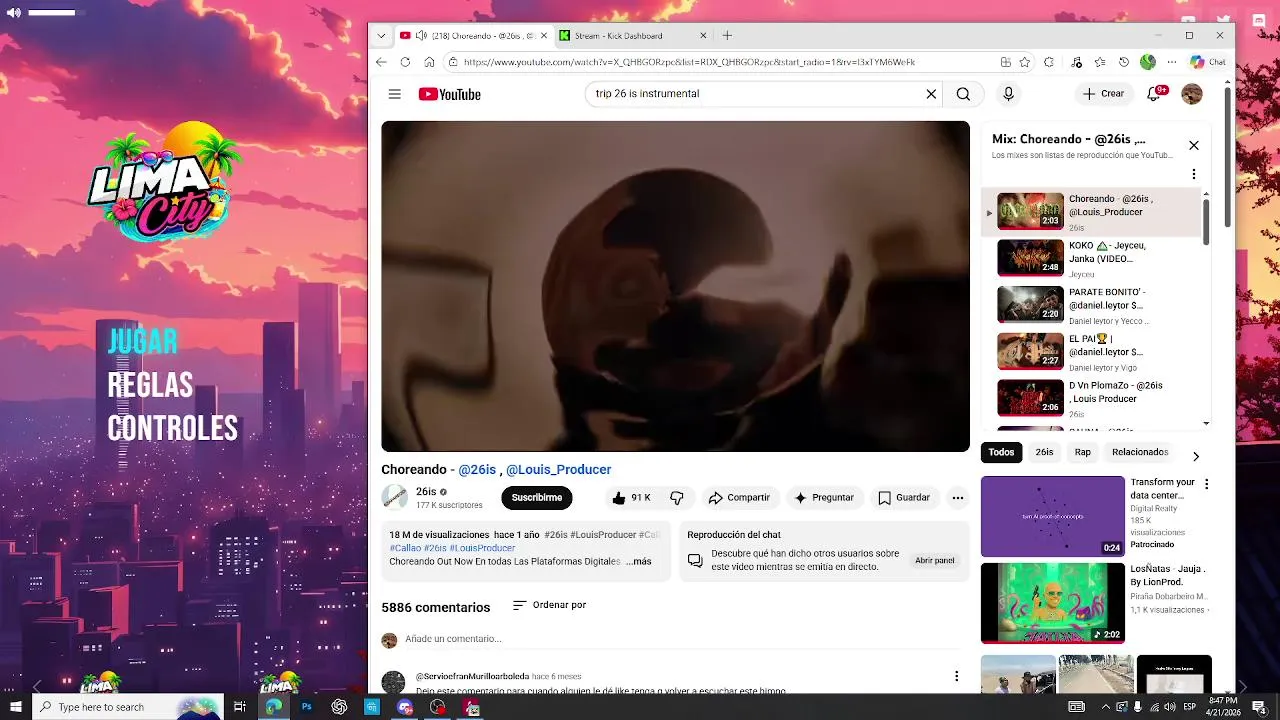Open the media control music icon in toolbar
Image resolution: width=1280 pixels, height=720 pixels.
[x=1076, y=62]
